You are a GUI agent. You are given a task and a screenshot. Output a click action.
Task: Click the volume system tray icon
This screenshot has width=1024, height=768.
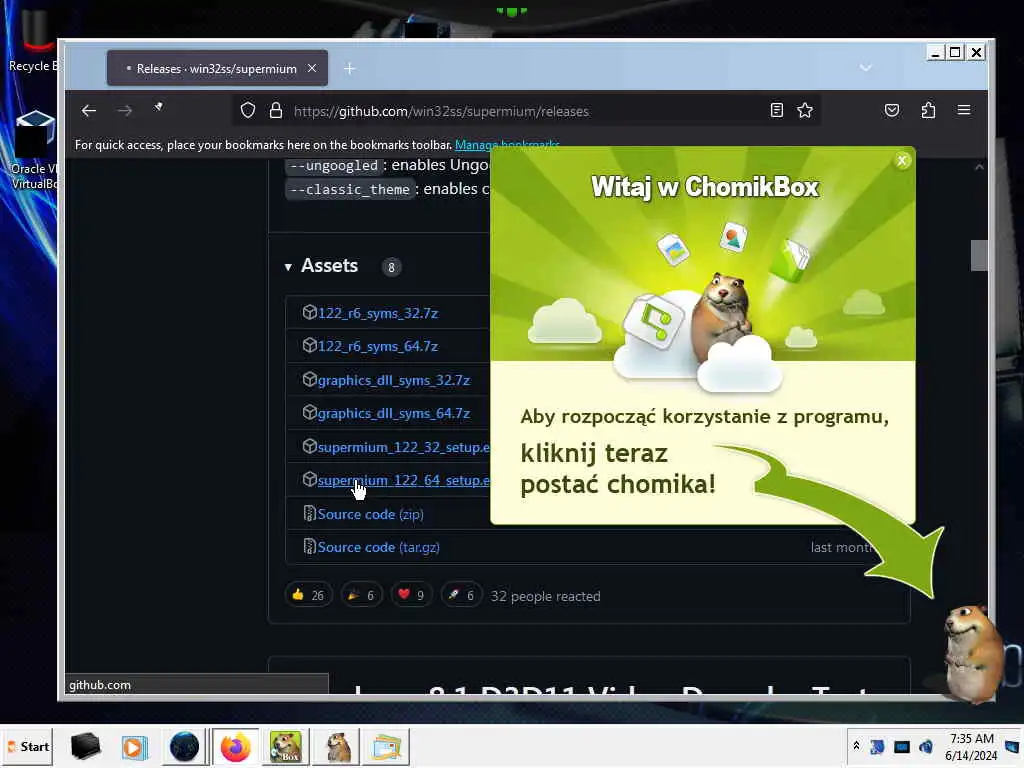click(925, 746)
